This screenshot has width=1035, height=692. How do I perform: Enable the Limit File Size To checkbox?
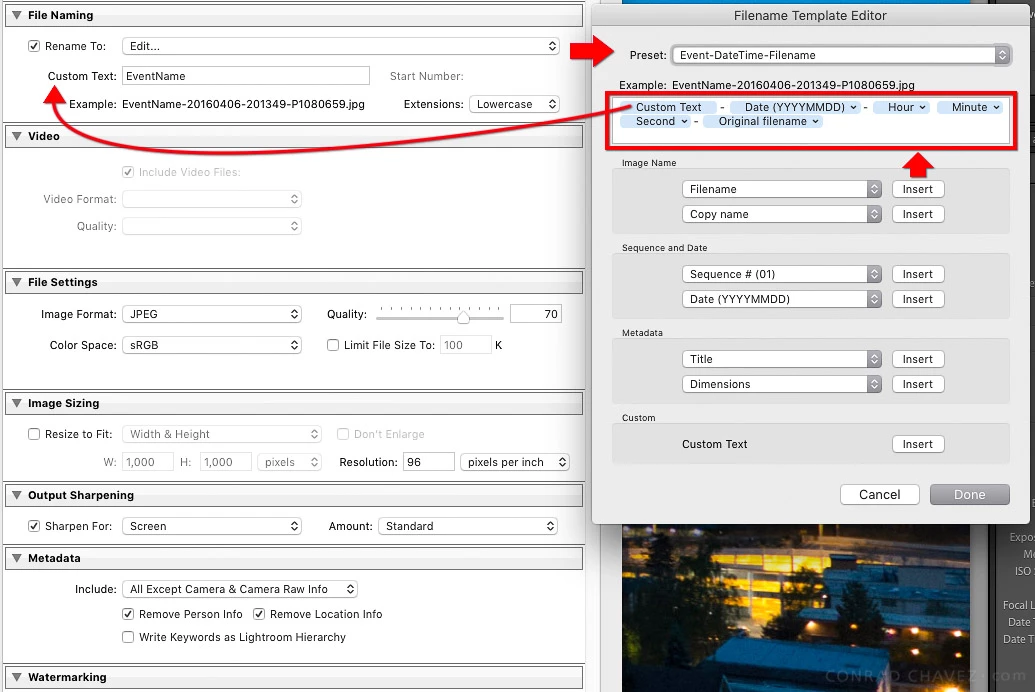click(333, 345)
